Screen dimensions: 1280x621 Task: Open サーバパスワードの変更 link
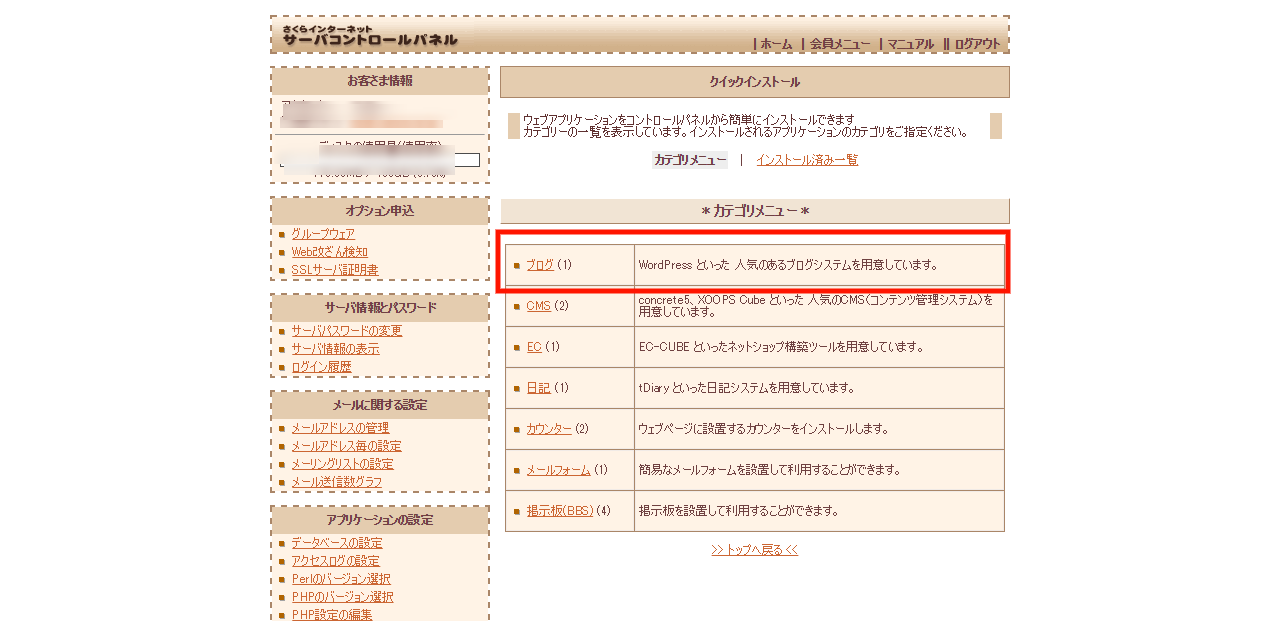click(x=346, y=331)
